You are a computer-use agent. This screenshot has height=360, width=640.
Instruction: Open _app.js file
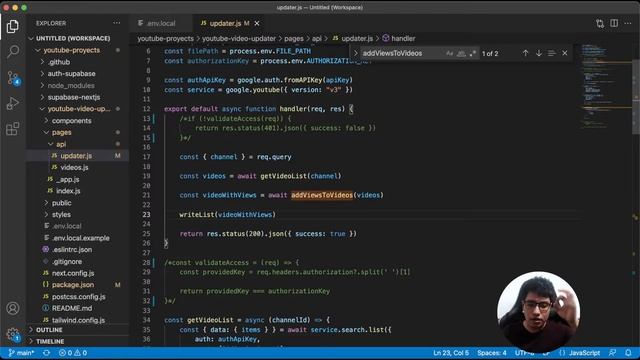point(68,179)
